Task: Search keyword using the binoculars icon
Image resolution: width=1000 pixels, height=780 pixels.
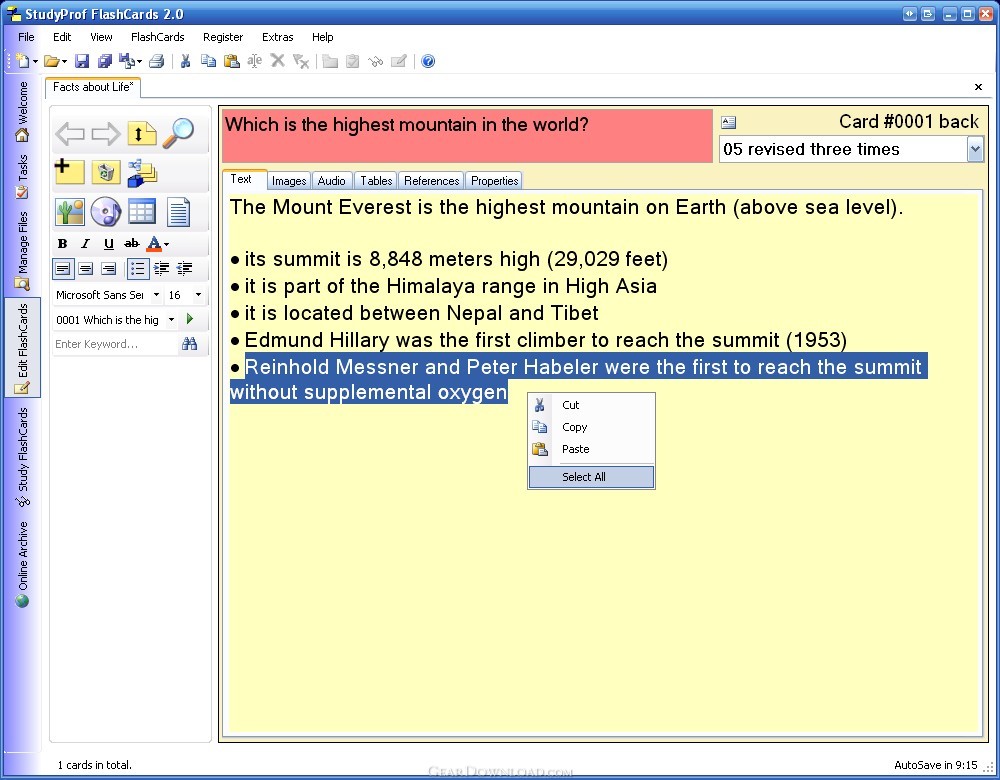Action: (189, 344)
